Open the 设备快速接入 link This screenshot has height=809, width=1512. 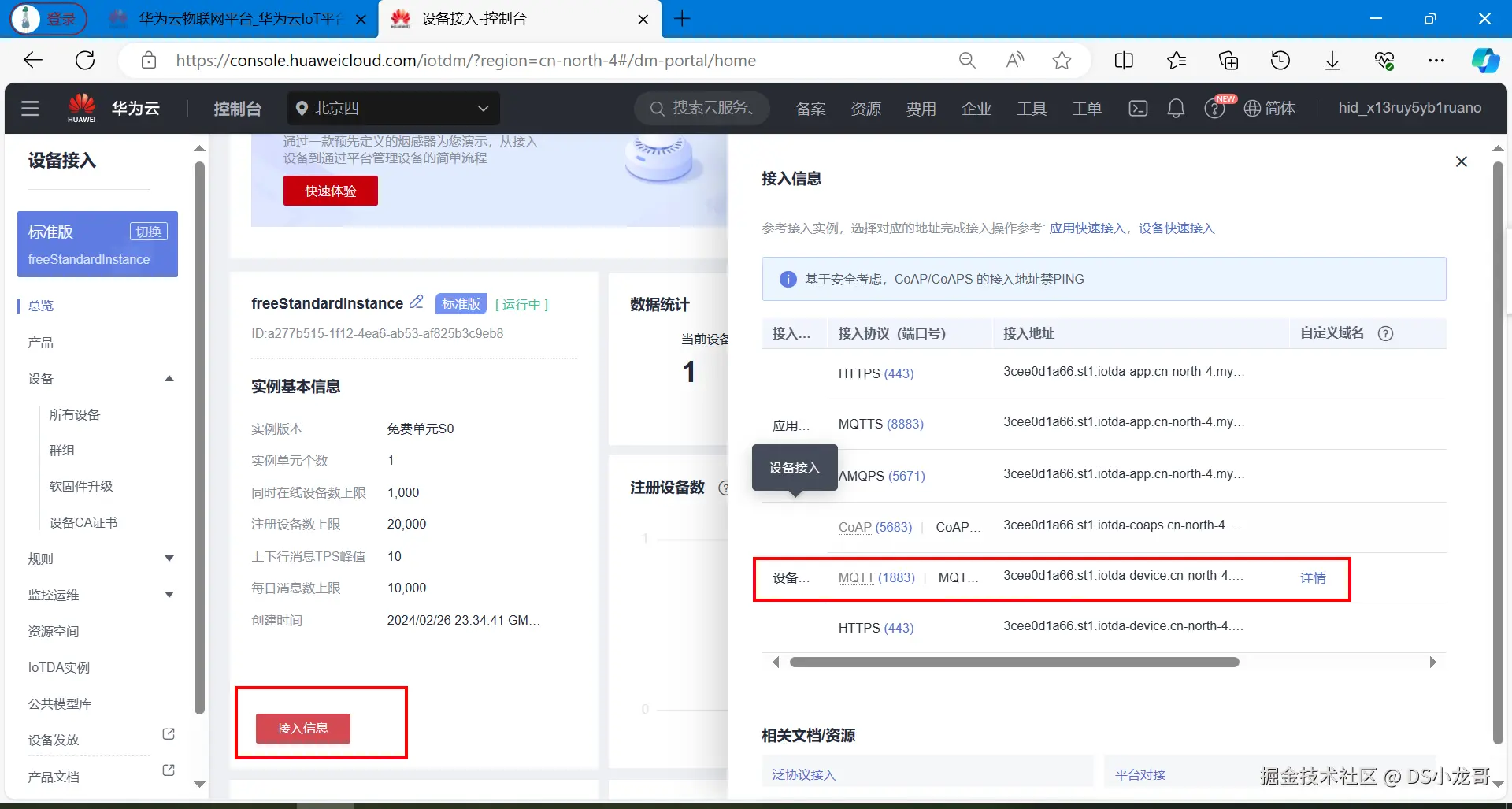pos(1177,228)
